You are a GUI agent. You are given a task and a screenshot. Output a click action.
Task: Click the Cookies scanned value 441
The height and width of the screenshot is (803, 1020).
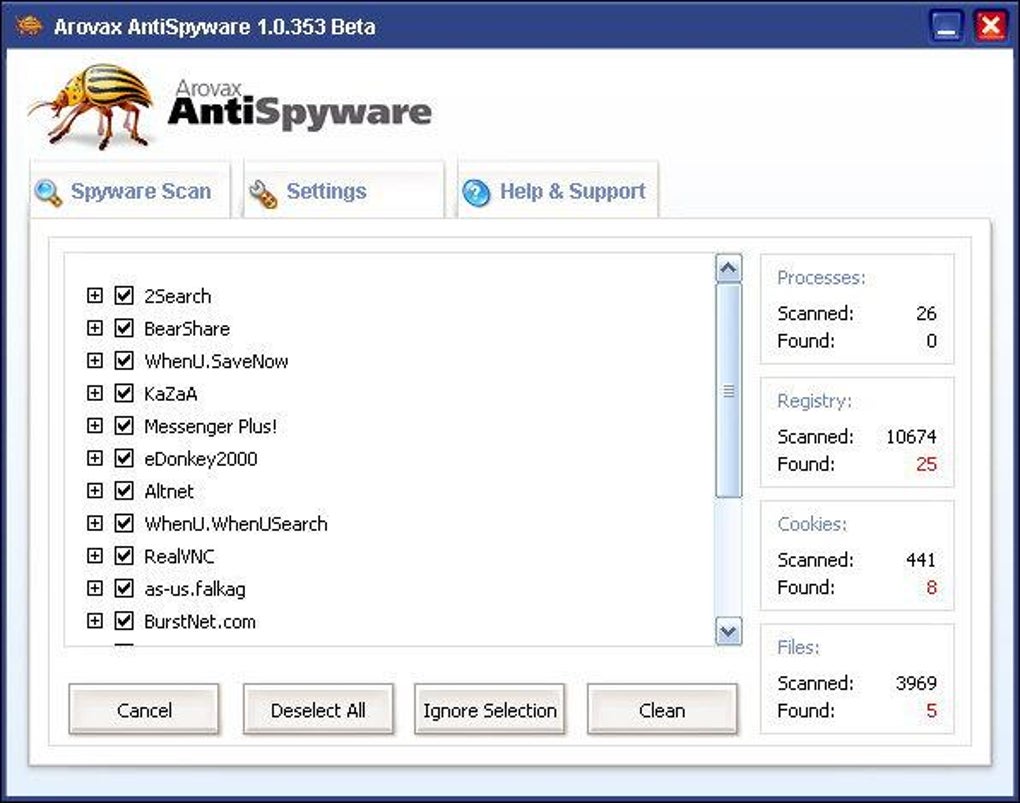pos(920,560)
